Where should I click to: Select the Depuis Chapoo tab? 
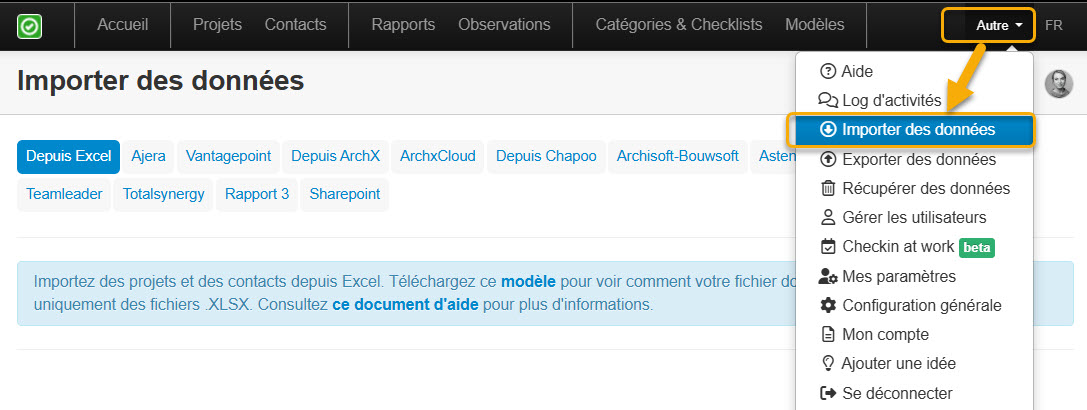point(546,157)
